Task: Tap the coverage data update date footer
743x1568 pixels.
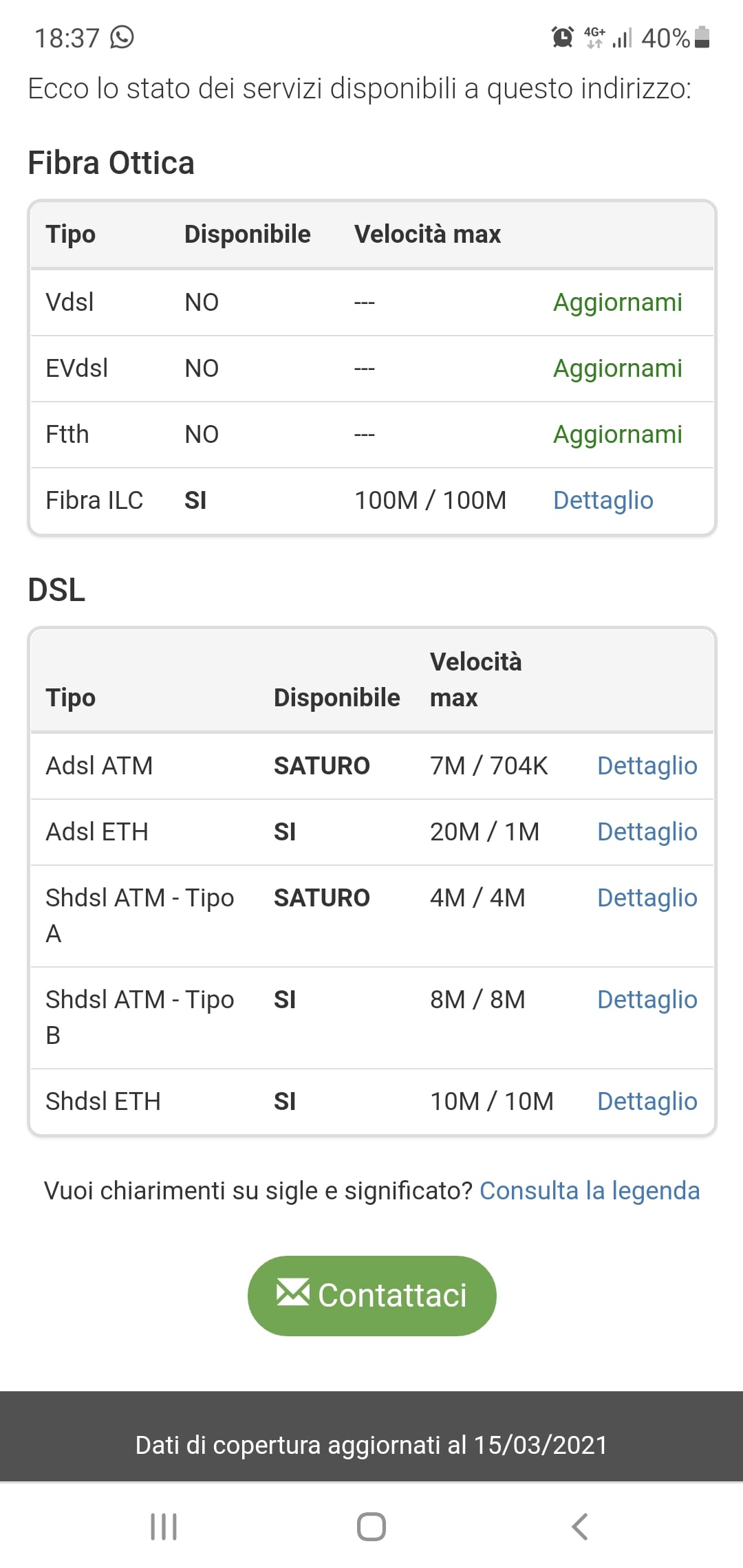Action: [371, 1445]
